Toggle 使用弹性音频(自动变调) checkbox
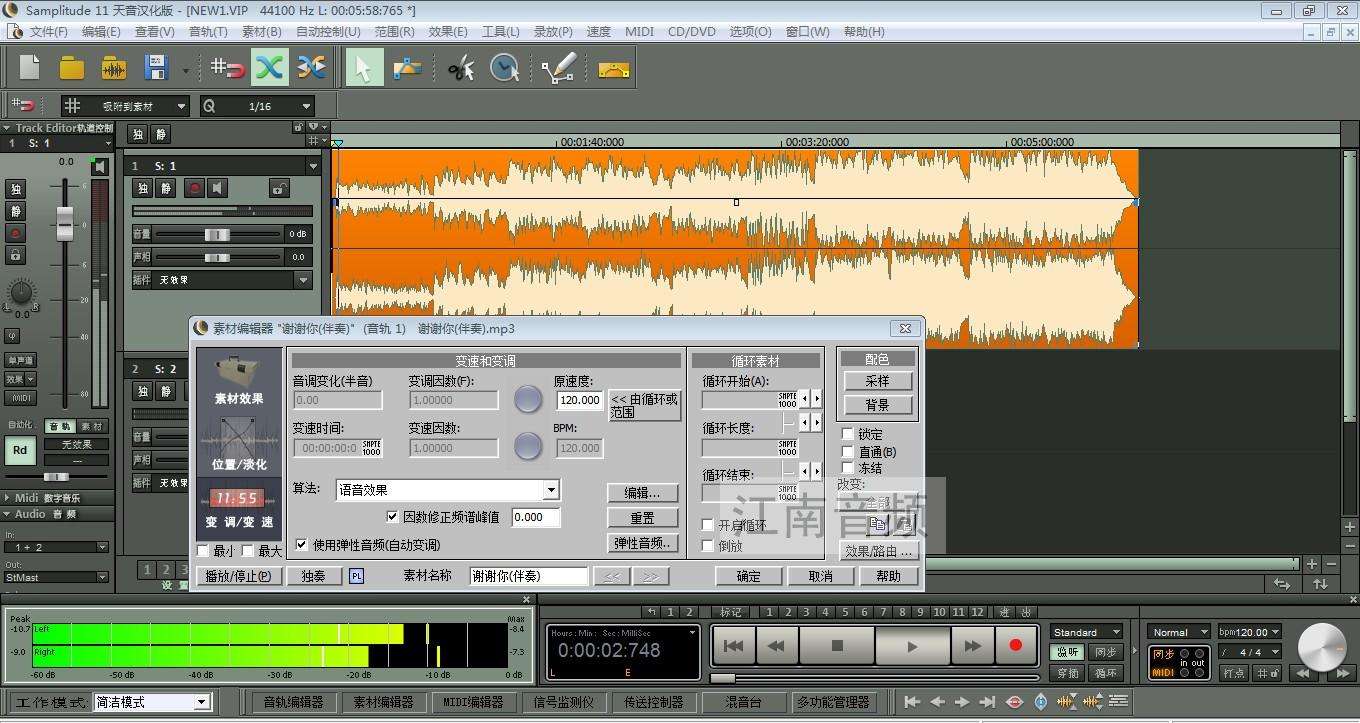 tap(302, 545)
